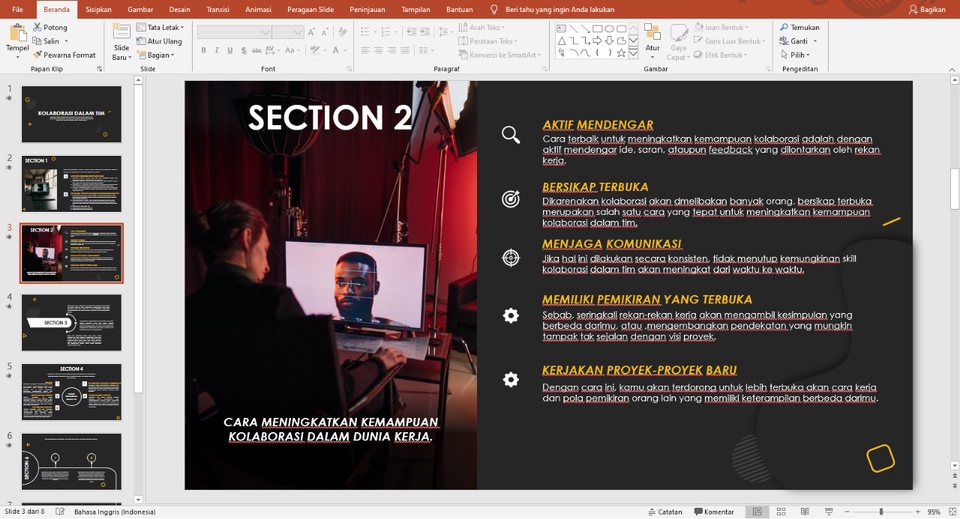Screen dimensions: 960x519
Task: Select slide 1 thumbnail
Action: point(72,114)
